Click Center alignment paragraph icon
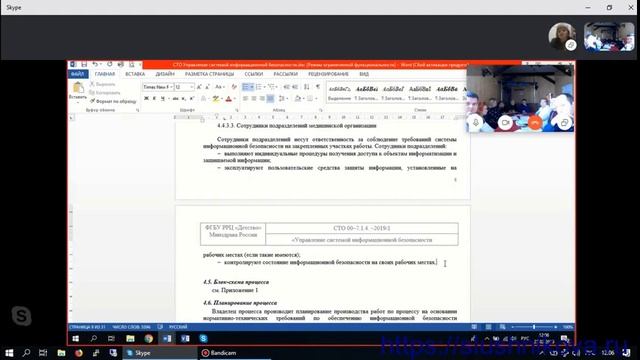 point(253,98)
